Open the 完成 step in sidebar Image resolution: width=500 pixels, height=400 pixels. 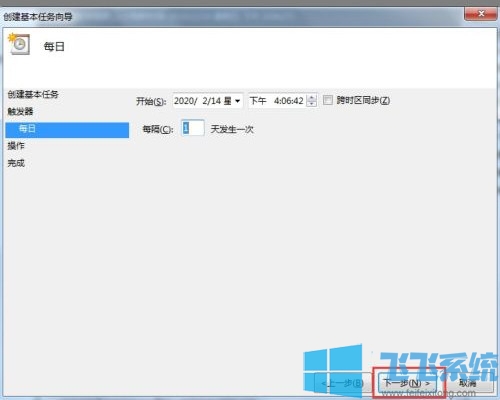click(x=16, y=163)
